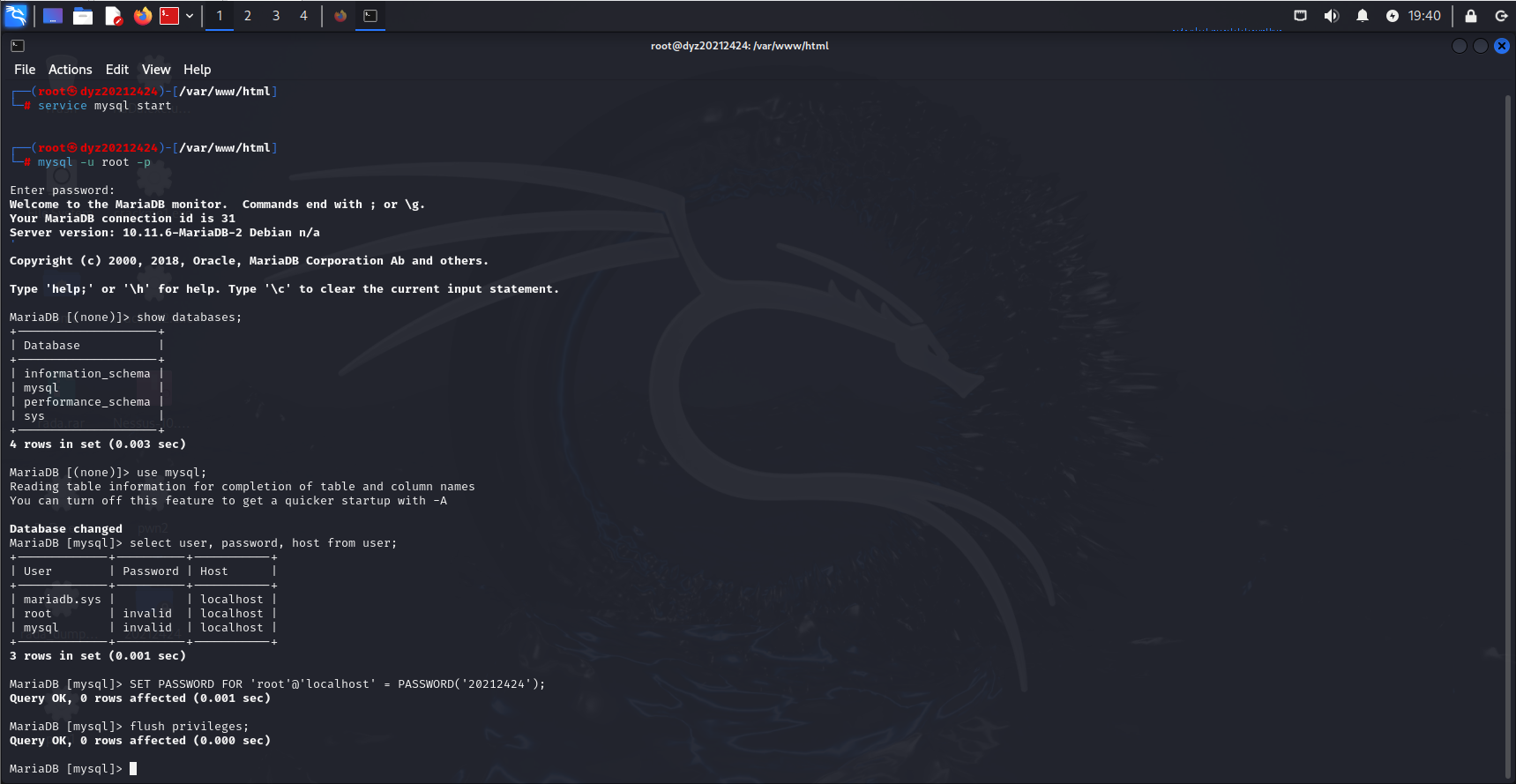The height and width of the screenshot is (784, 1516).
Task: Click 'information_schema' in the database list
Action: point(87,374)
